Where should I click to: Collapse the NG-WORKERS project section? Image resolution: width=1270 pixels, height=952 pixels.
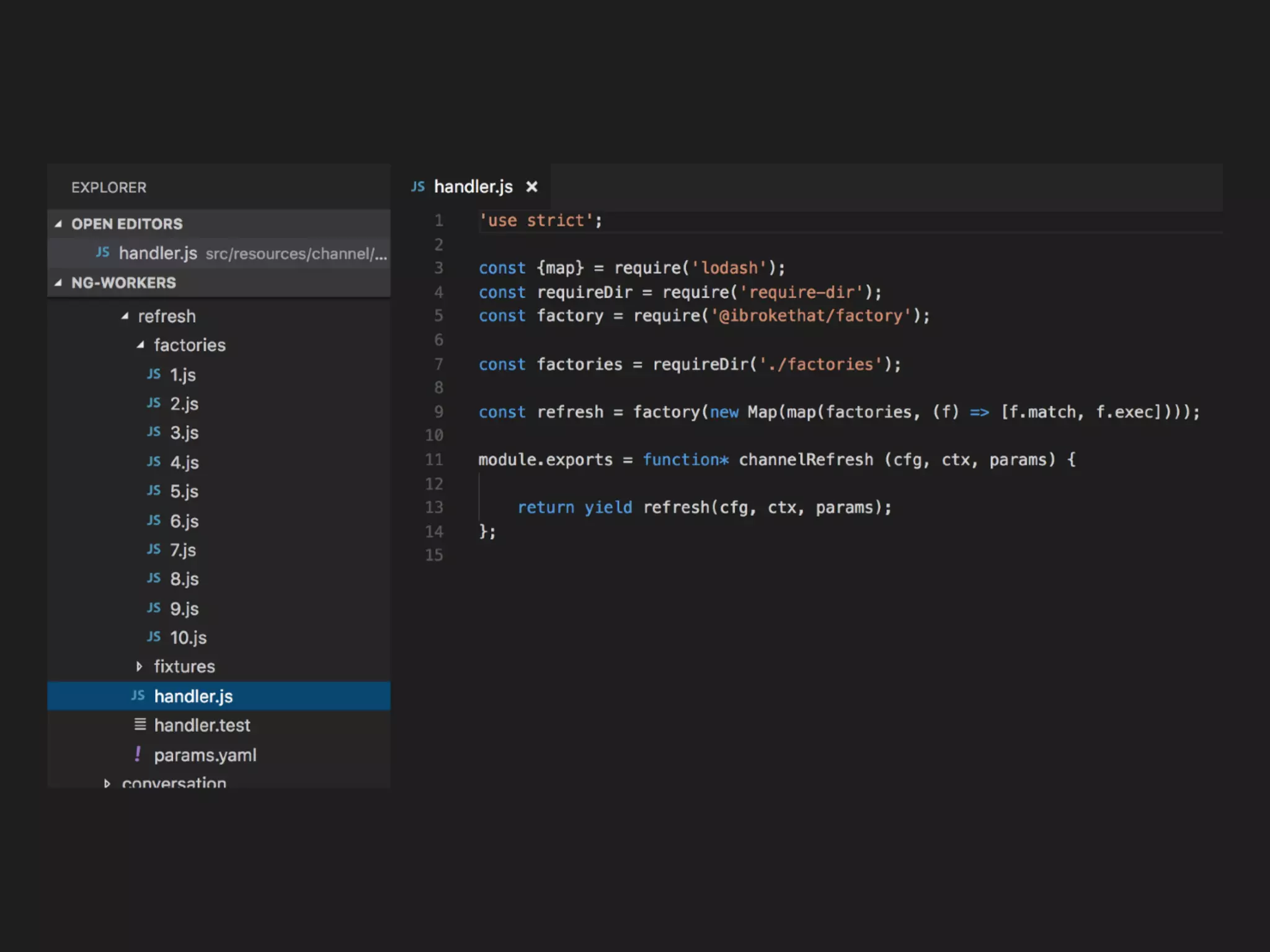click(x=58, y=283)
